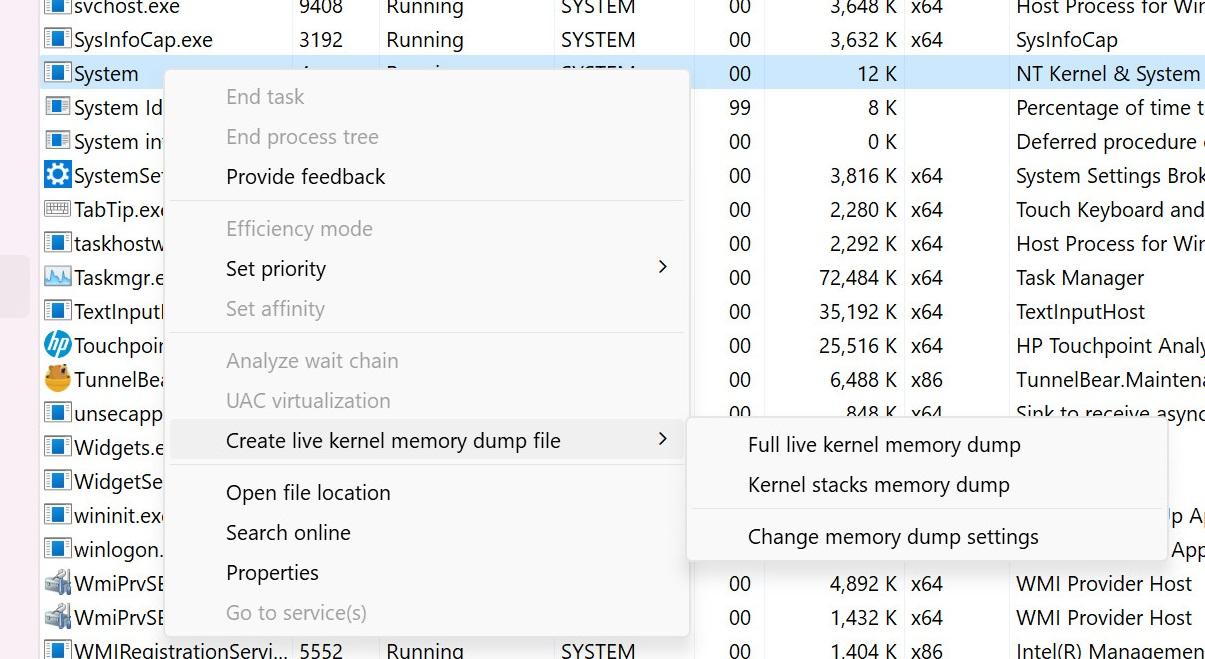Viewport: 1205px width, 659px height.
Task: Click the TunnelBear bear icon
Action: coord(58,379)
